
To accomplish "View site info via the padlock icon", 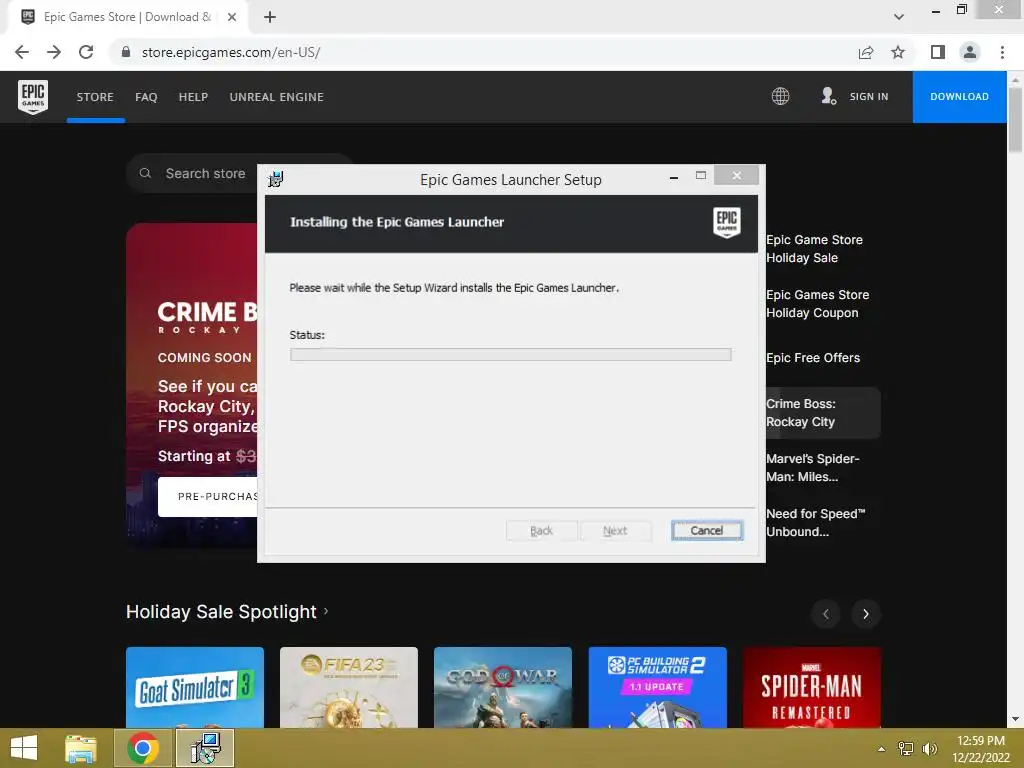I will [126, 52].
